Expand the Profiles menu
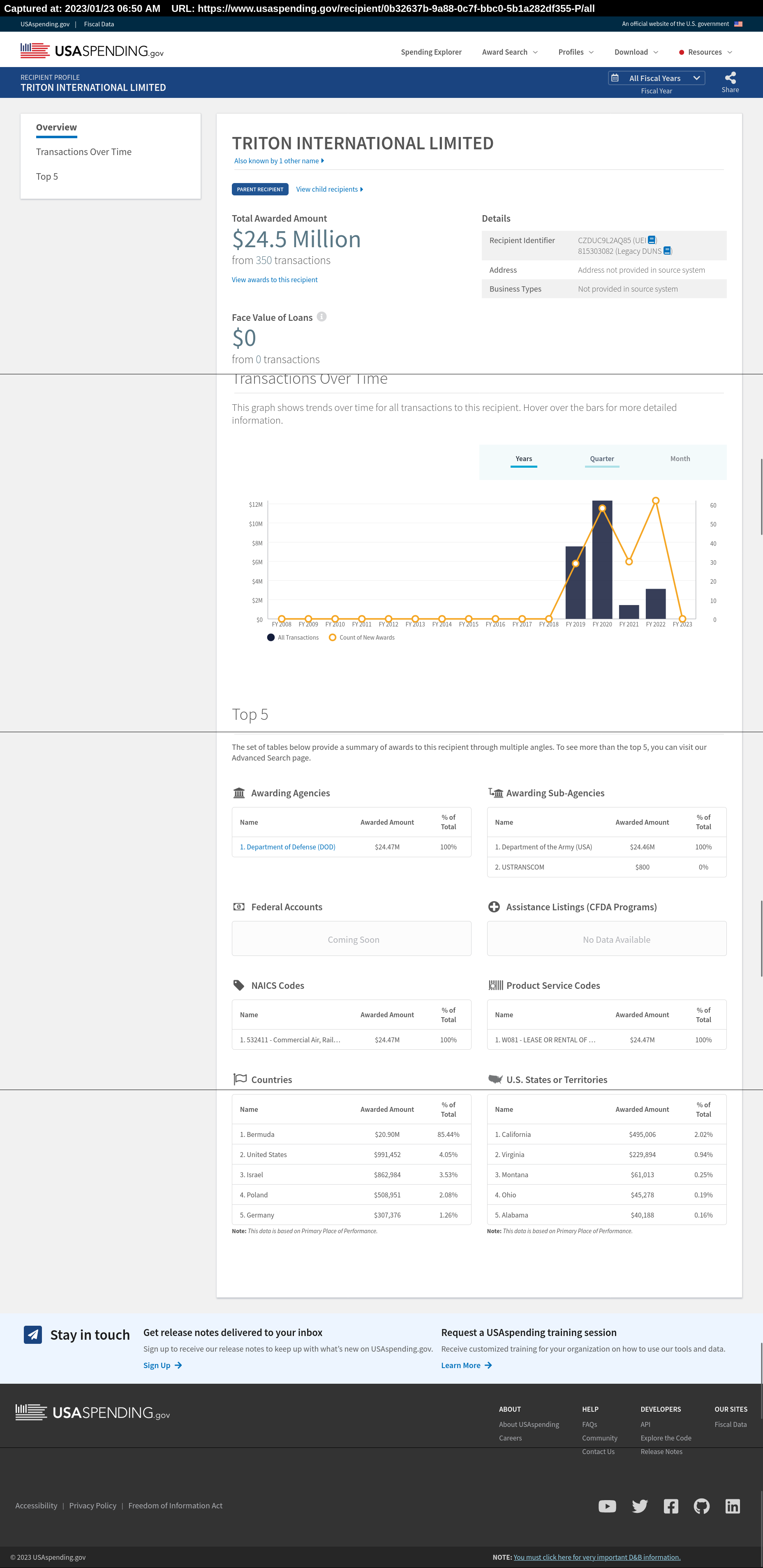 tap(576, 52)
